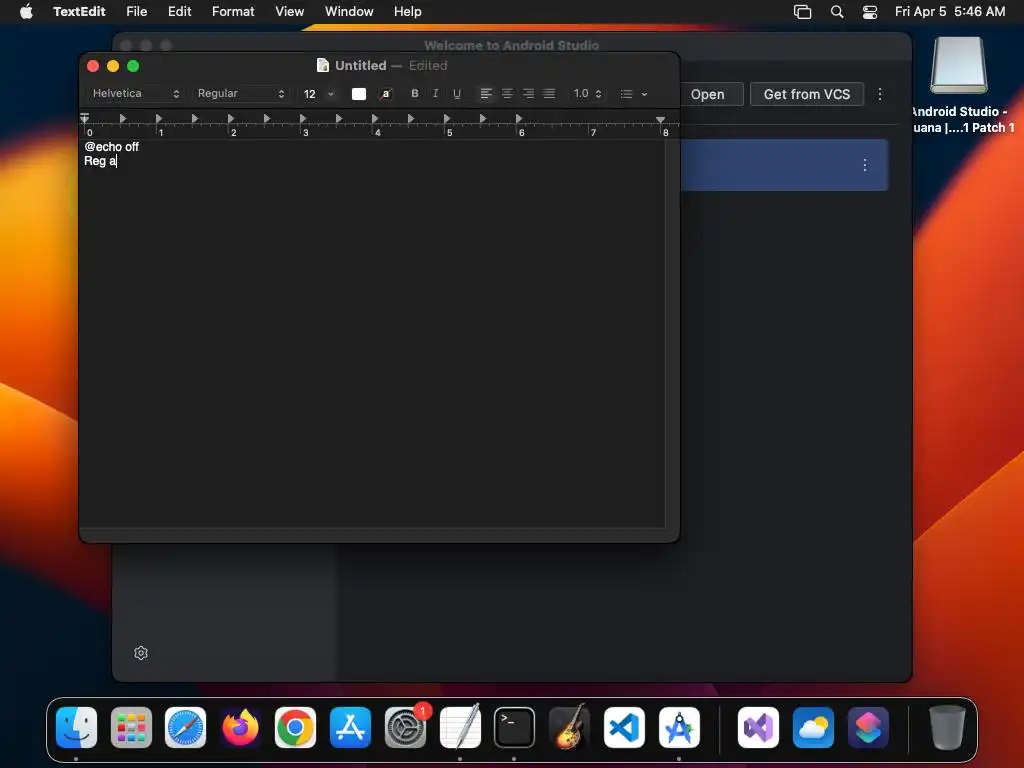Switch to Android Studio in the Dock
The width and height of the screenshot is (1024, 768).
pyautogui.click(x=679, y=728)
